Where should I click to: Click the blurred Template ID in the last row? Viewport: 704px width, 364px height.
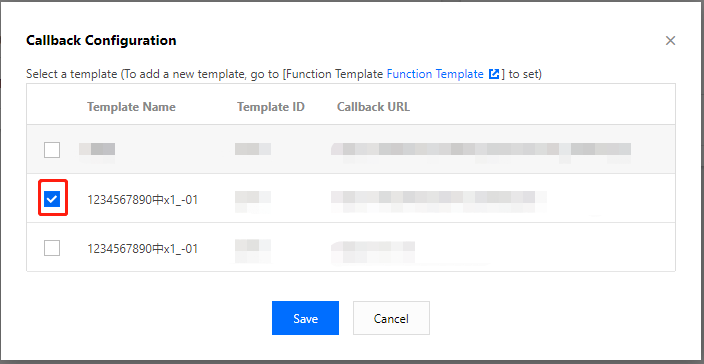(253, 250)
